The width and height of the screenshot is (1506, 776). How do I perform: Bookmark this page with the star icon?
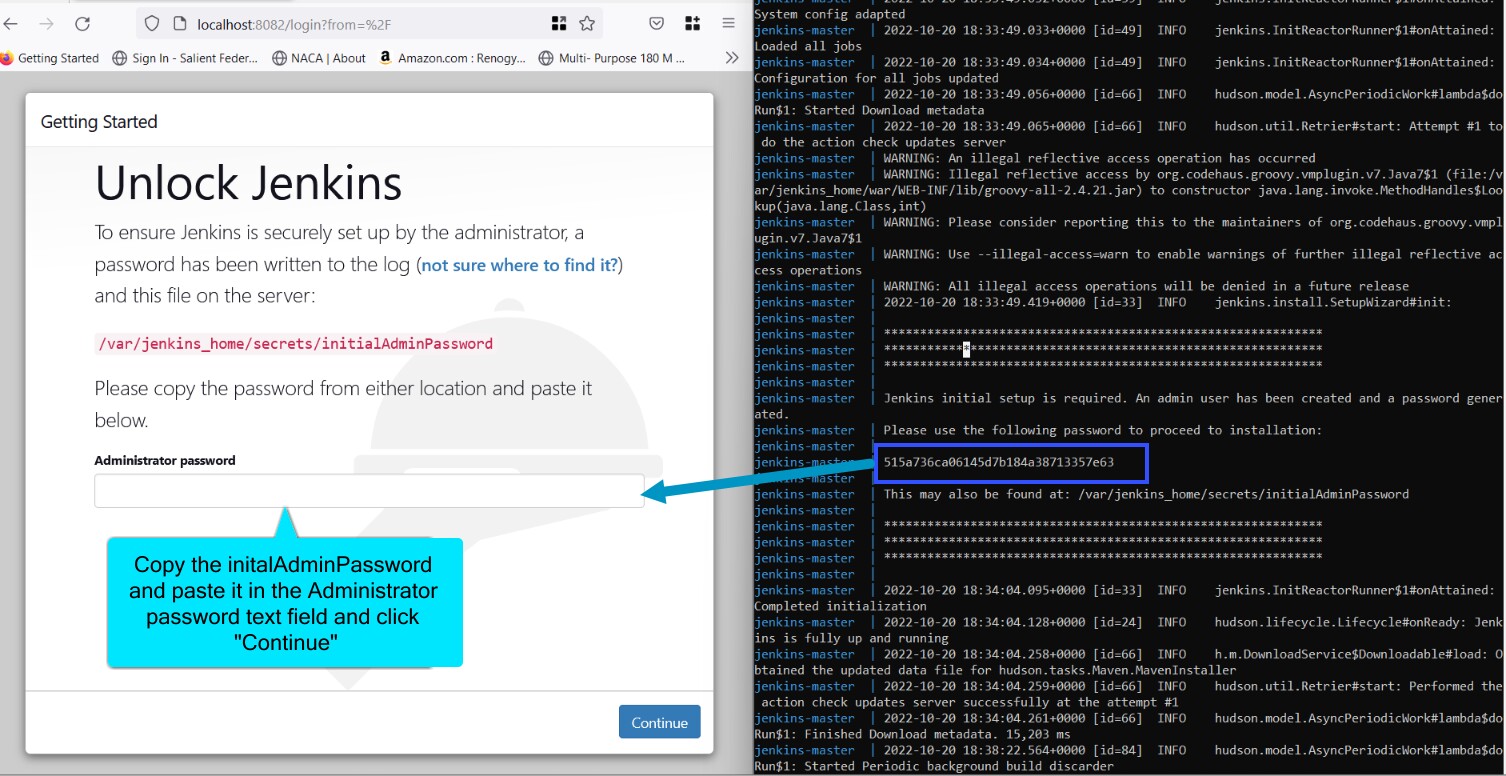point(587,23)
